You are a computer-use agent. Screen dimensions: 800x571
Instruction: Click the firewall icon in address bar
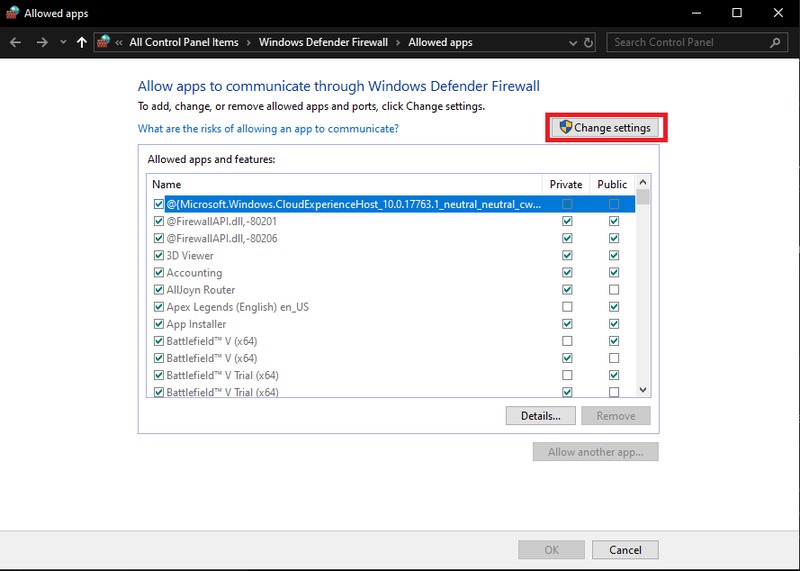click(x=103, y=43)
